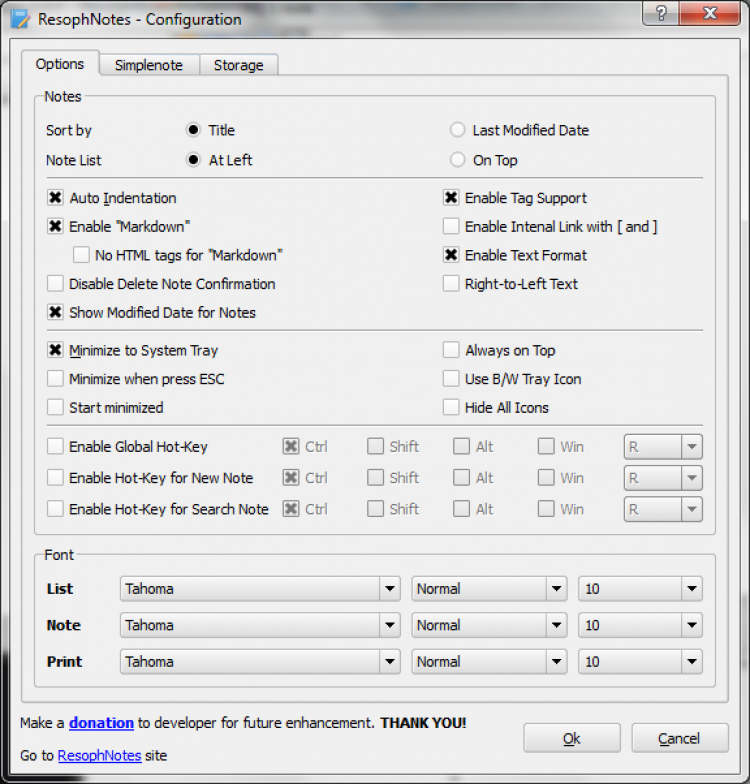The height and width of the screenshot is (784, 750).
Task: Select Last Modified Date sort option
Action: coord(458,130)
